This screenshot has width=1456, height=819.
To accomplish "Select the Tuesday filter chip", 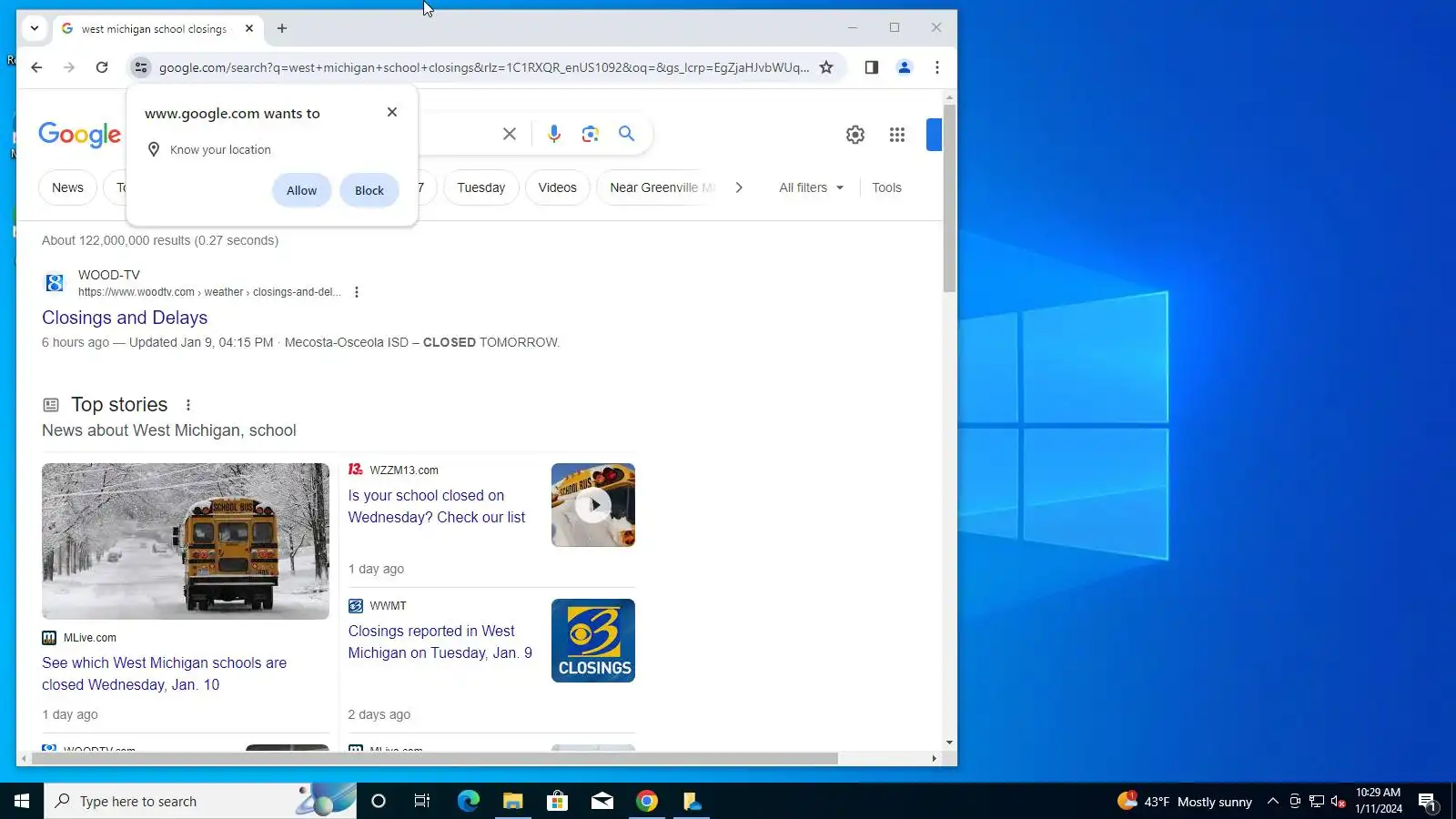I will [480, 187].
